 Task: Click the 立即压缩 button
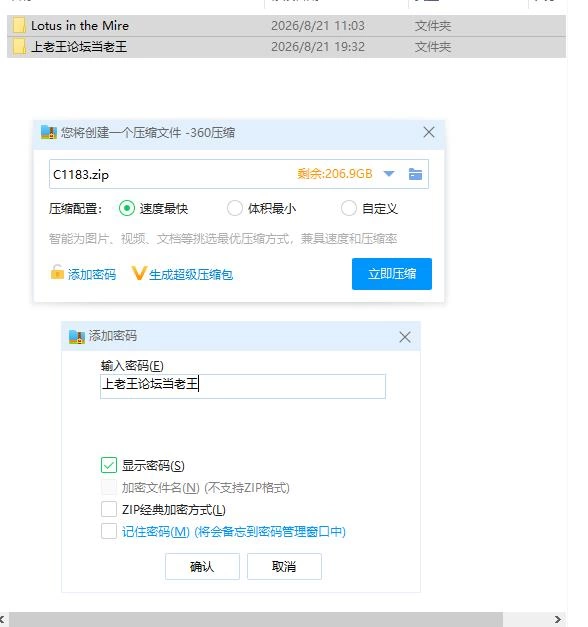392,274
